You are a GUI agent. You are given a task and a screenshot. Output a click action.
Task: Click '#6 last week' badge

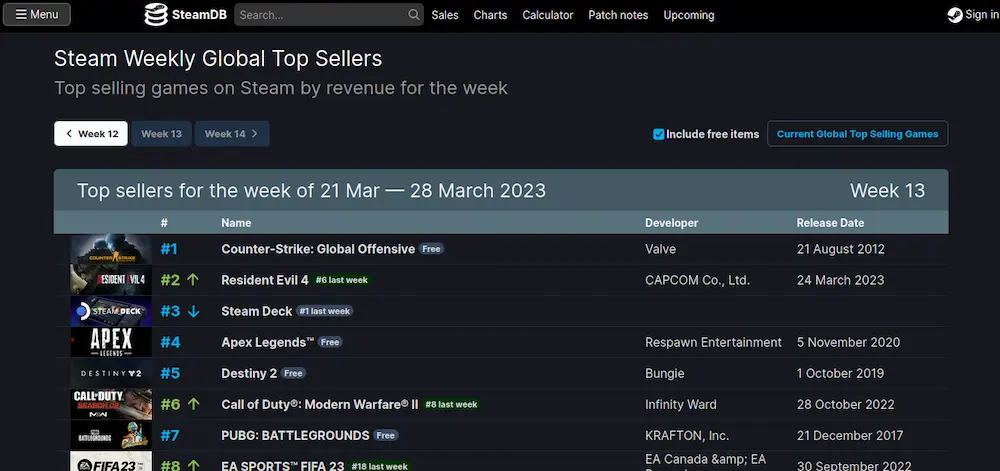[x=342, y=280]
